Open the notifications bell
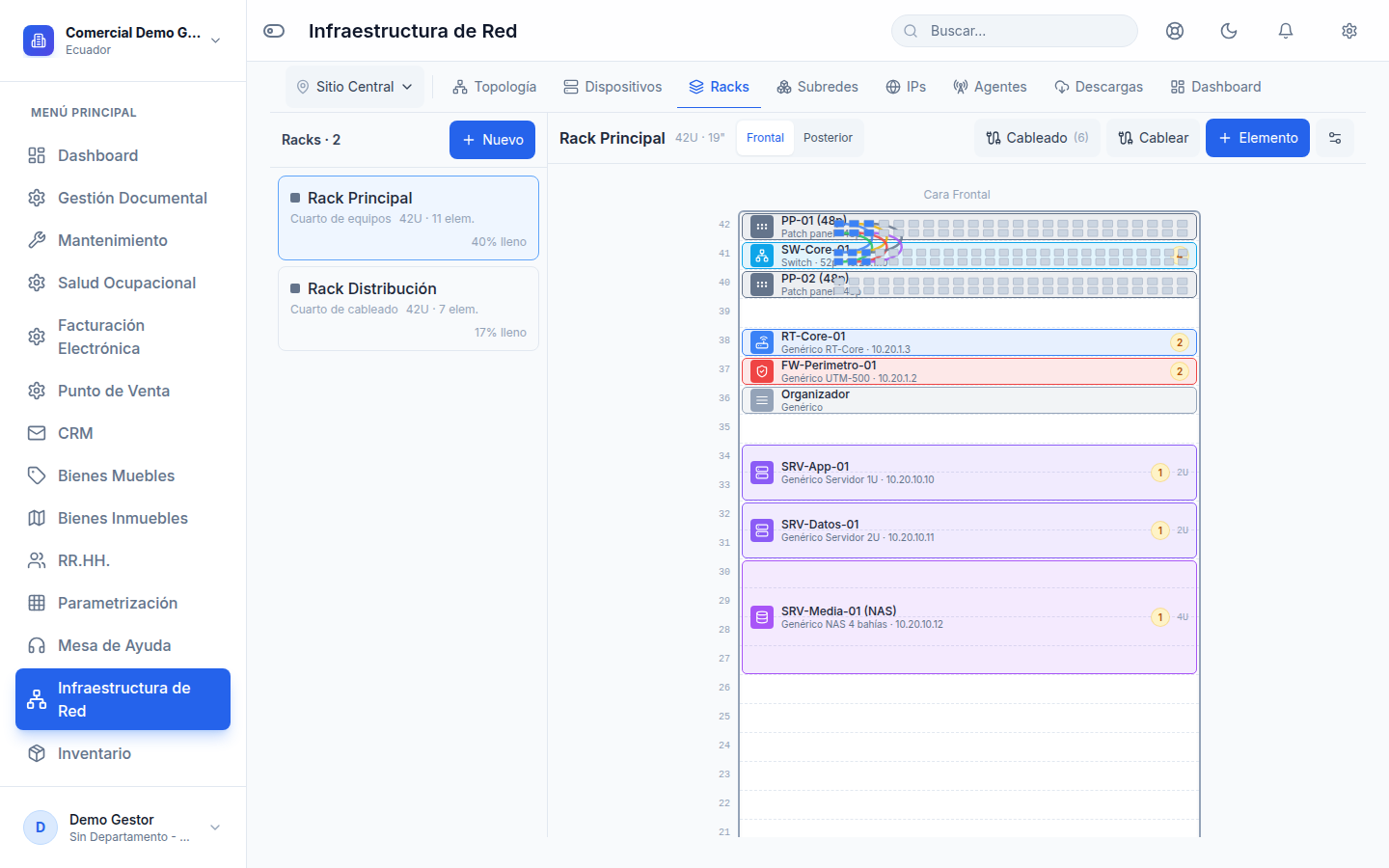 [x=1286, y=31]
